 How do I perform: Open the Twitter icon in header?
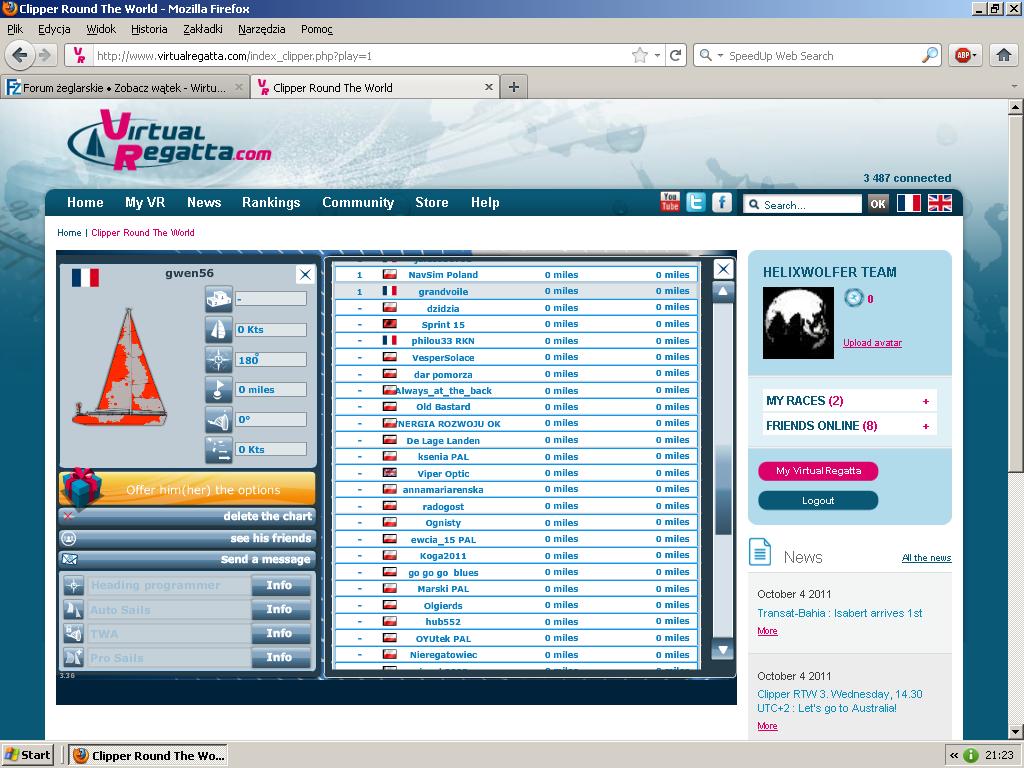coord(696,202)
